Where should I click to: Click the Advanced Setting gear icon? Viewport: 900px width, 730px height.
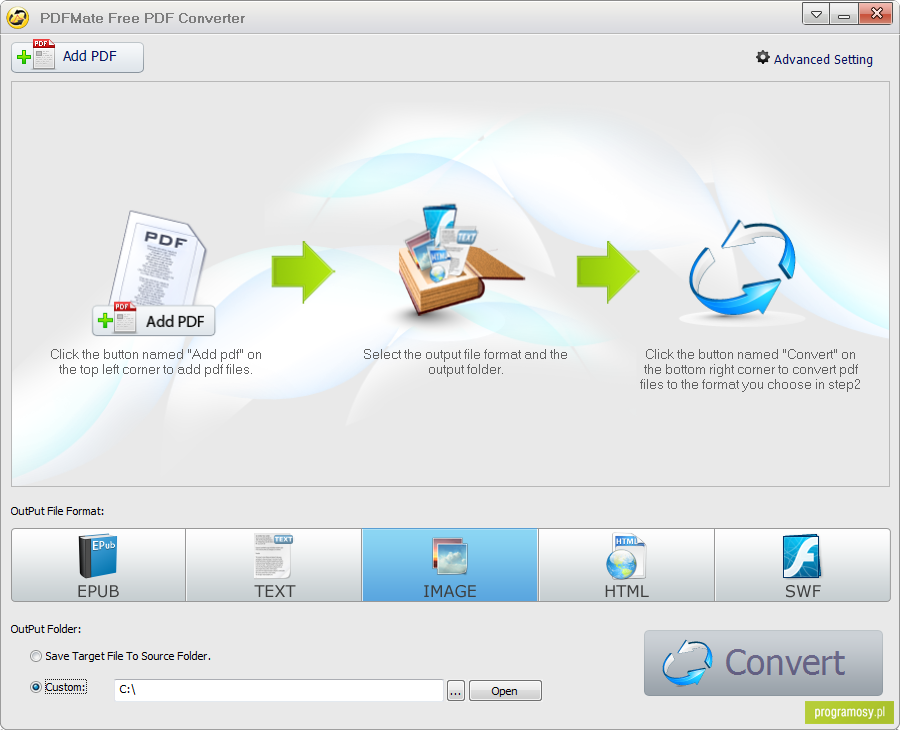point(762,57)
